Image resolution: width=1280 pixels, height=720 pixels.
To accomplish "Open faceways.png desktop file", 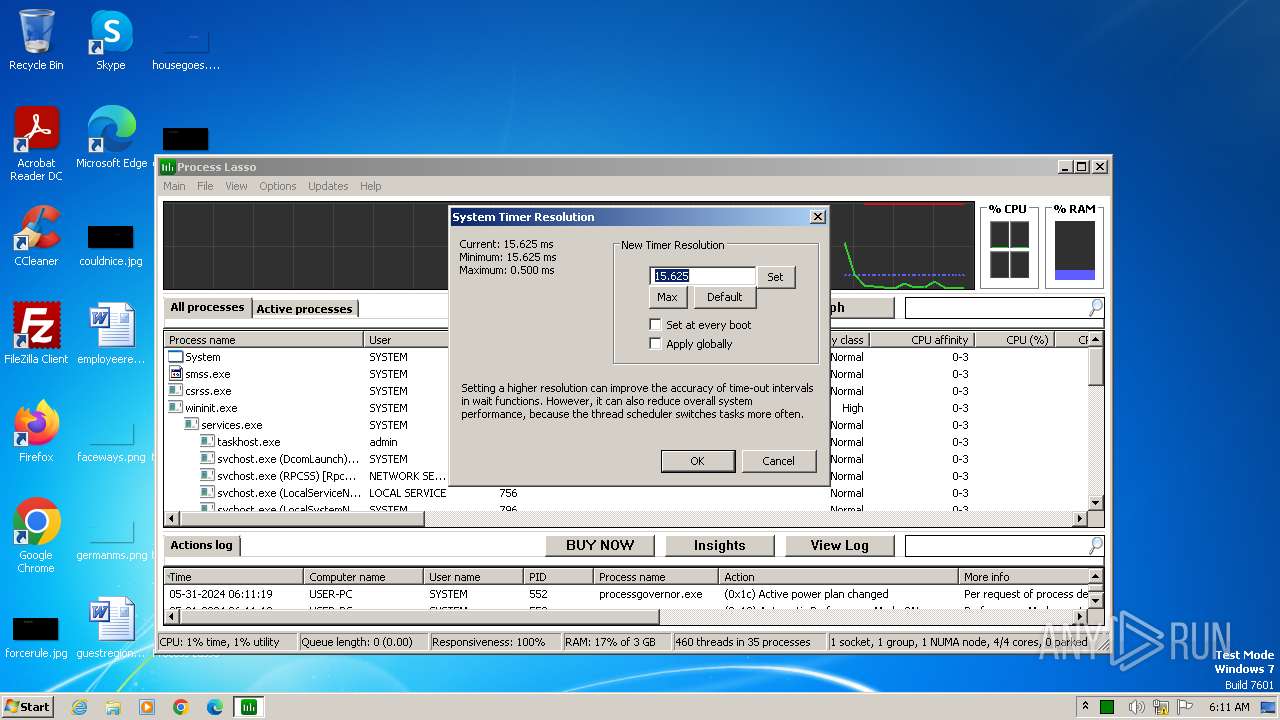I will (111, 442).
